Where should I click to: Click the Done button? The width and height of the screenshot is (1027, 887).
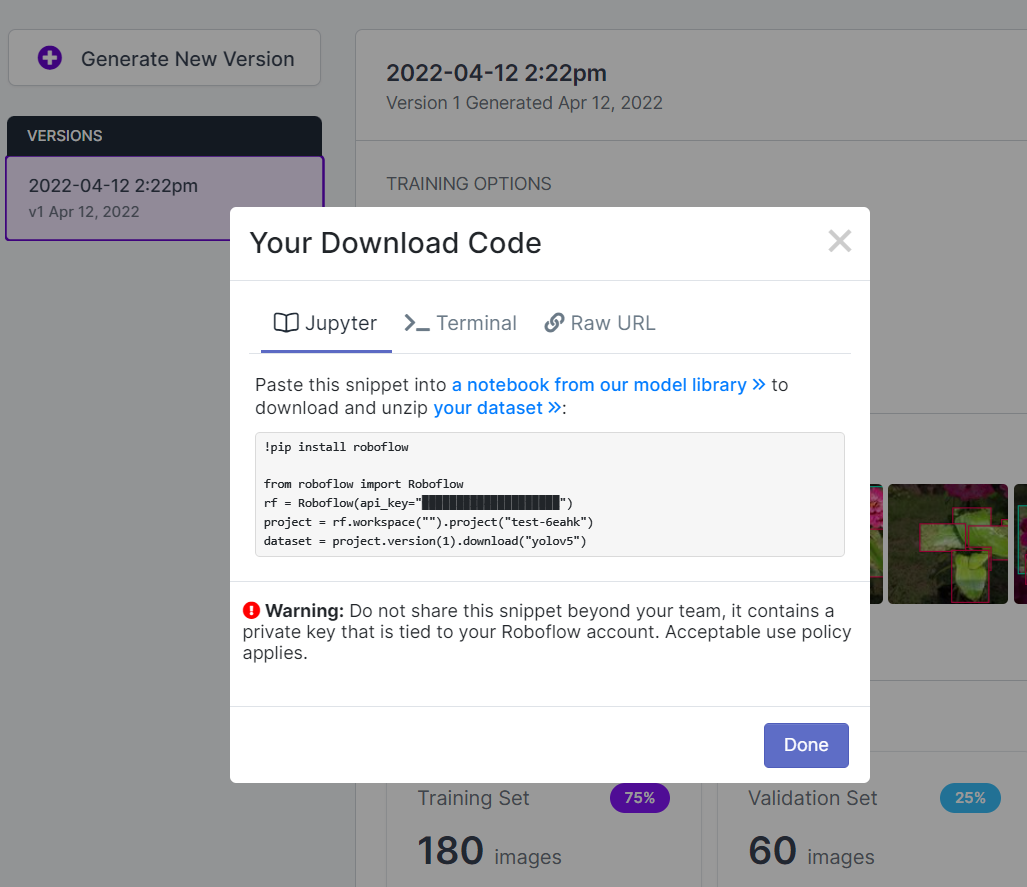tap(806, 745)
